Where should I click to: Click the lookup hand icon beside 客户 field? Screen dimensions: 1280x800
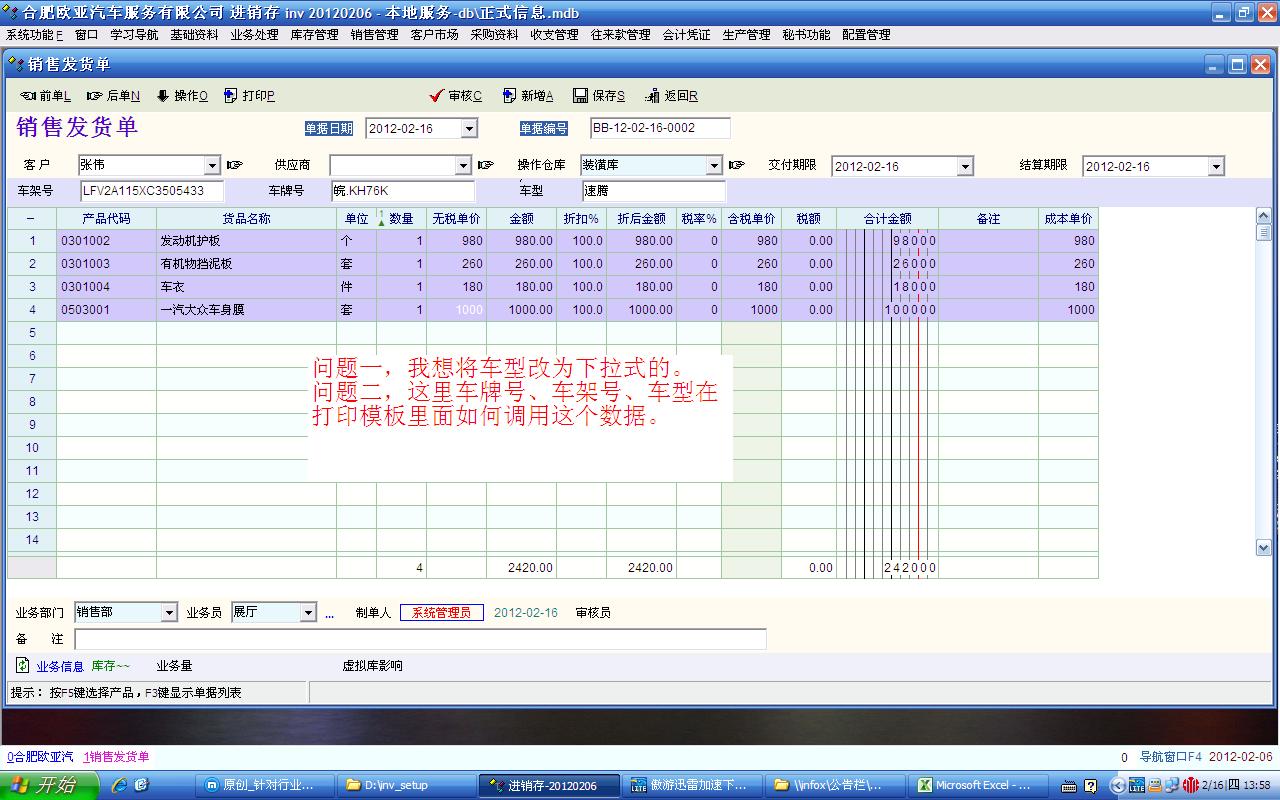tap(235, 166)
